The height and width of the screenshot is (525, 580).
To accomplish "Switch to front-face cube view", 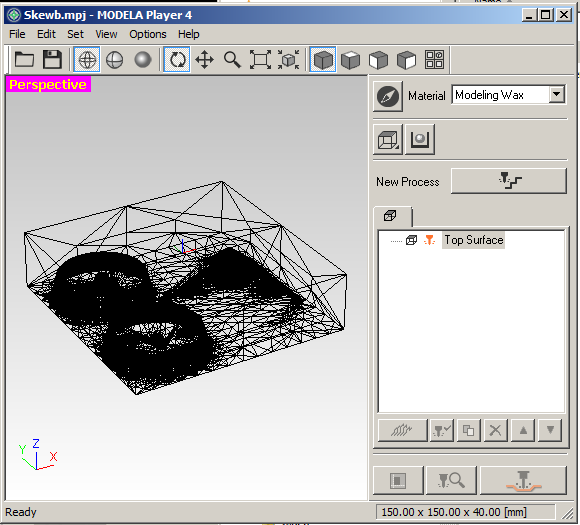I will [x=378, y=60].
